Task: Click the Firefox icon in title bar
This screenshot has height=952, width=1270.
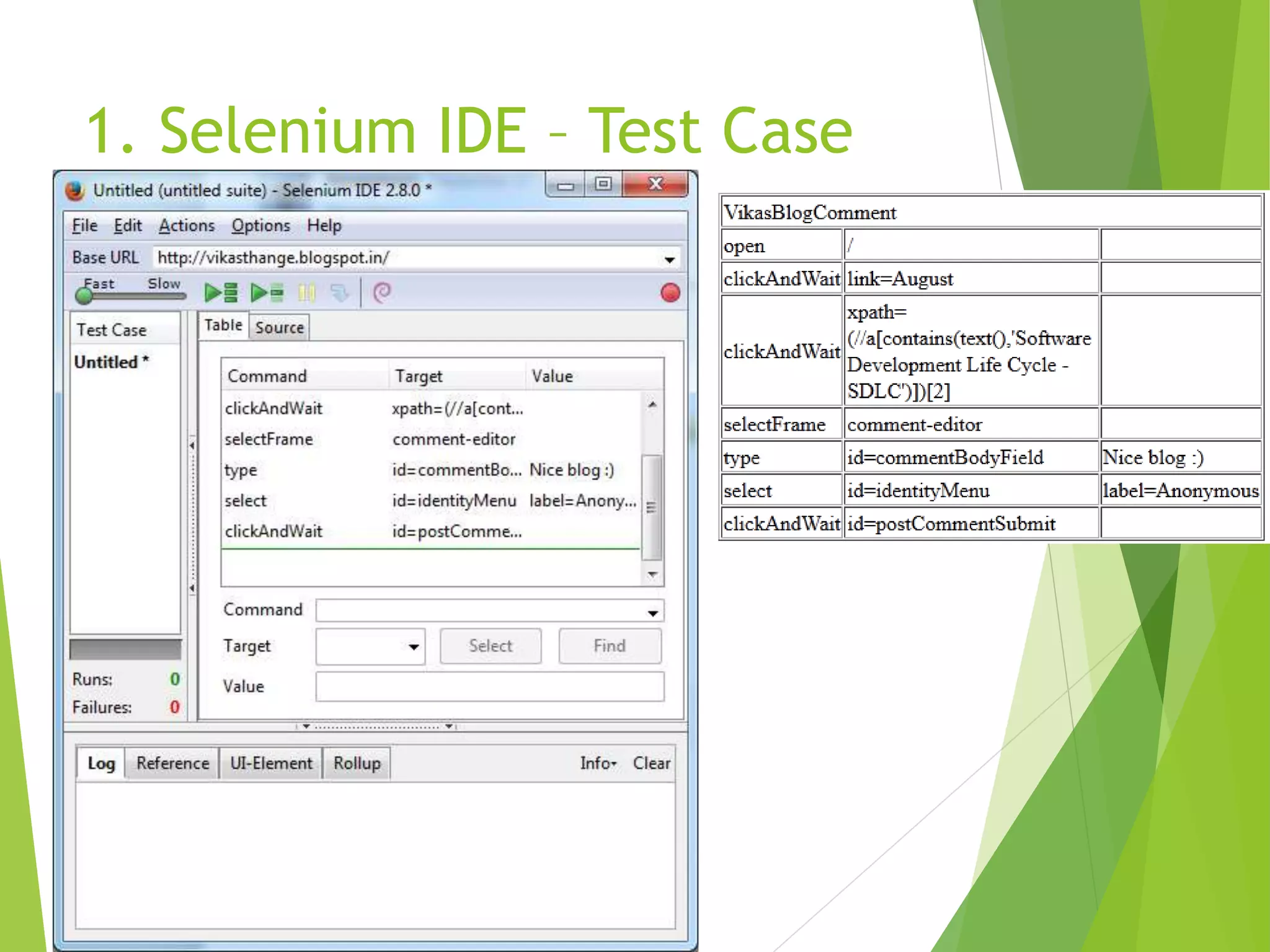Action: click(x=75, y=190)
